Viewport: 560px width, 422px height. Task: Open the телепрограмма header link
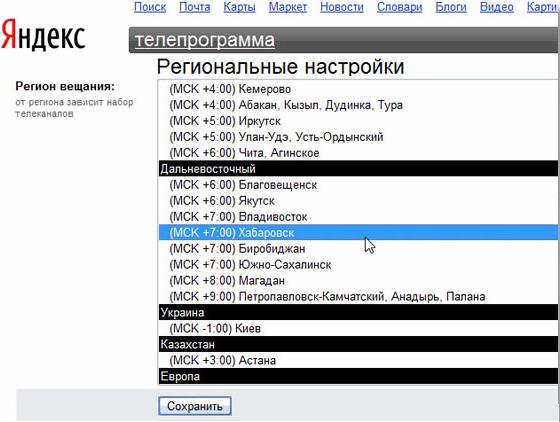[x=205, y=40]
